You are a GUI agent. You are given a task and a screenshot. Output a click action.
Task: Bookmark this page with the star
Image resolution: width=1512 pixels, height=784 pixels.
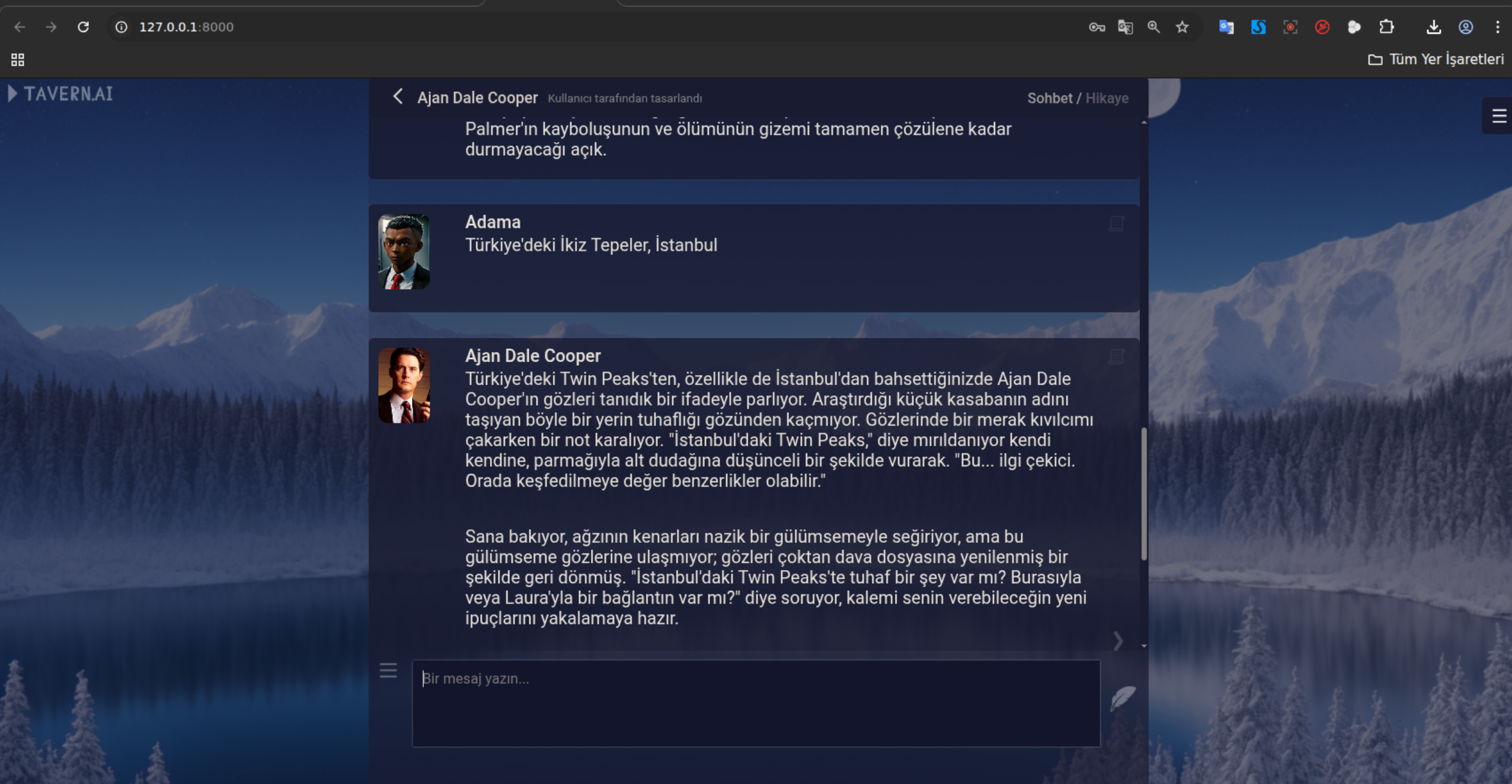point(1182,27)
